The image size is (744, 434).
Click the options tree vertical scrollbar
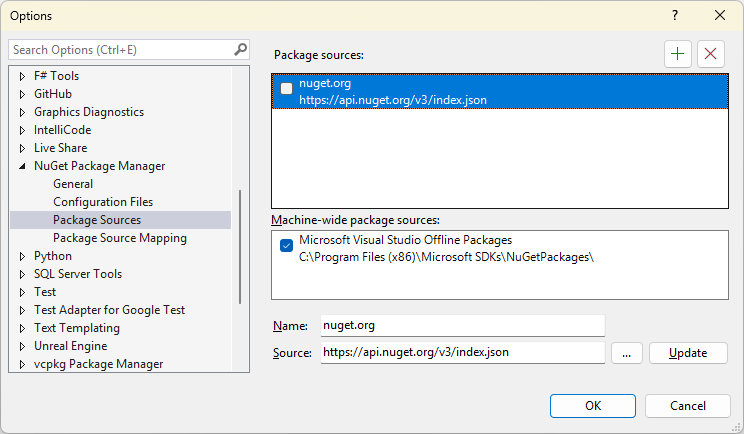pyautogui.click(x=240, y=247)
